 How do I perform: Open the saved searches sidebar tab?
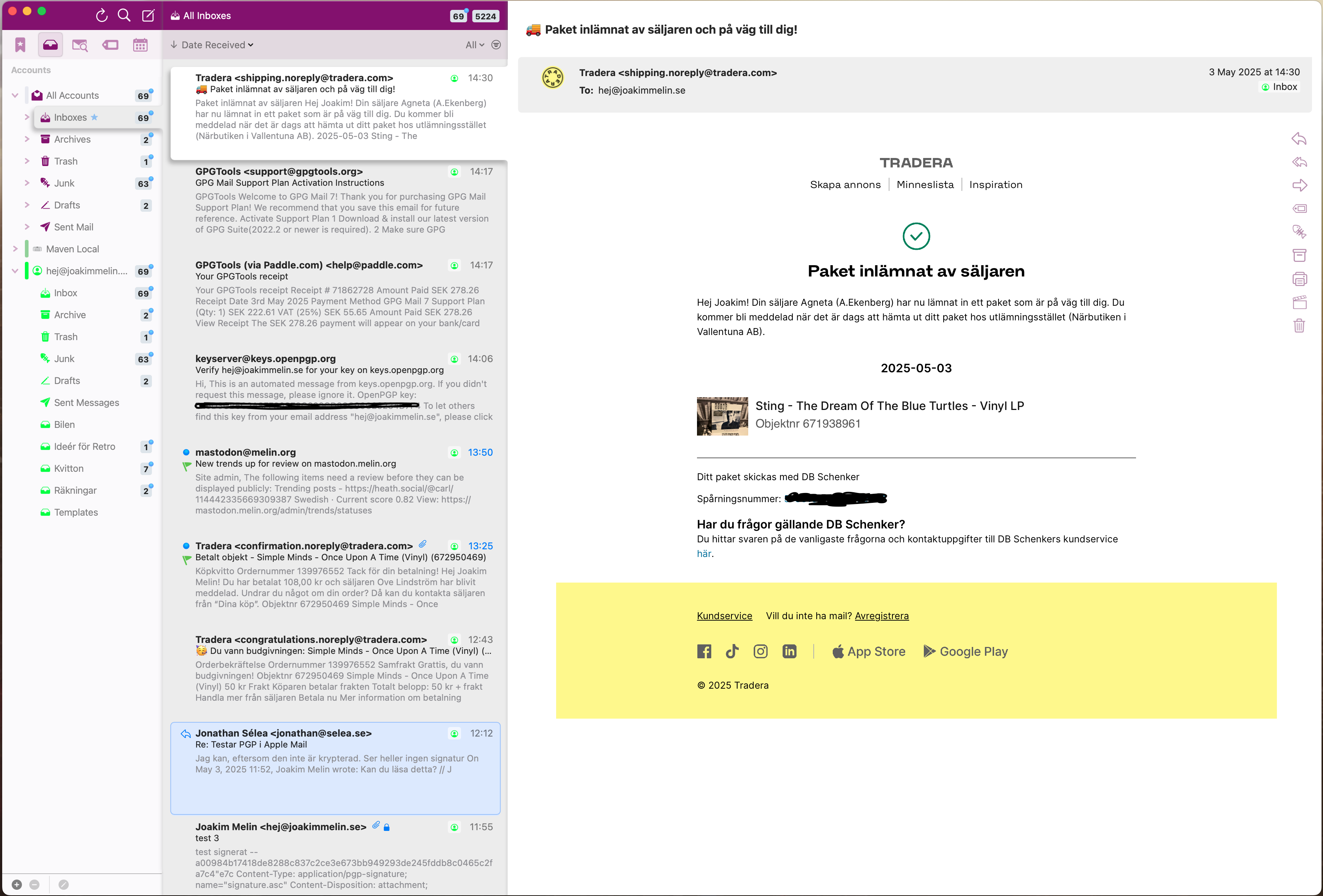(80, 45)
